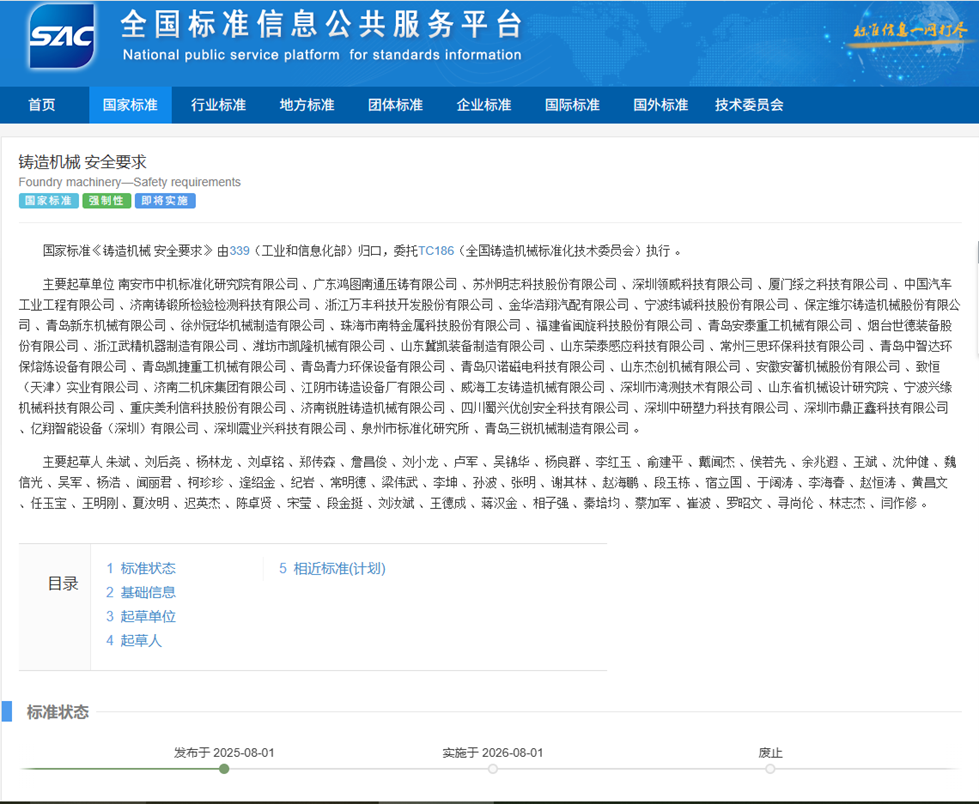Viewport: 979px width, 804px height.
Task: Go to 技术委员会 page
Action: (749, 105)
